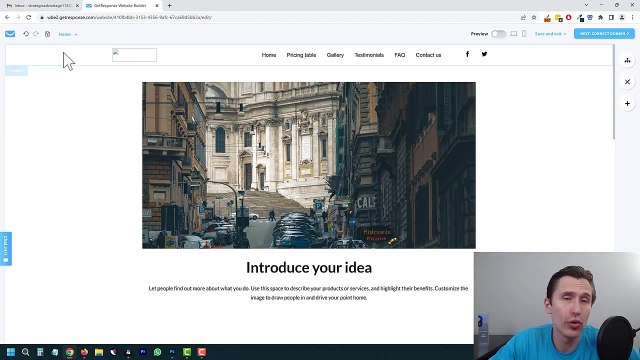Open WhatsApp from the taskbar
Viewport: 640px width, 360px height.
tap(158, 352)
